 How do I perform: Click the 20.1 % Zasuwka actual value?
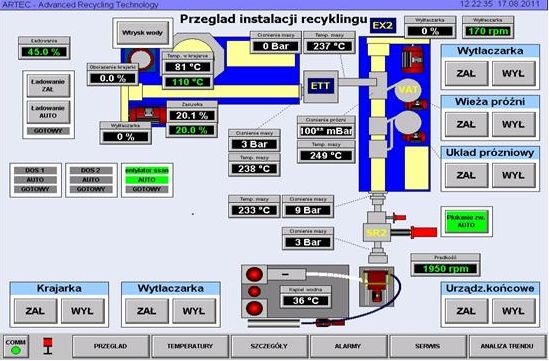point(192,115)
